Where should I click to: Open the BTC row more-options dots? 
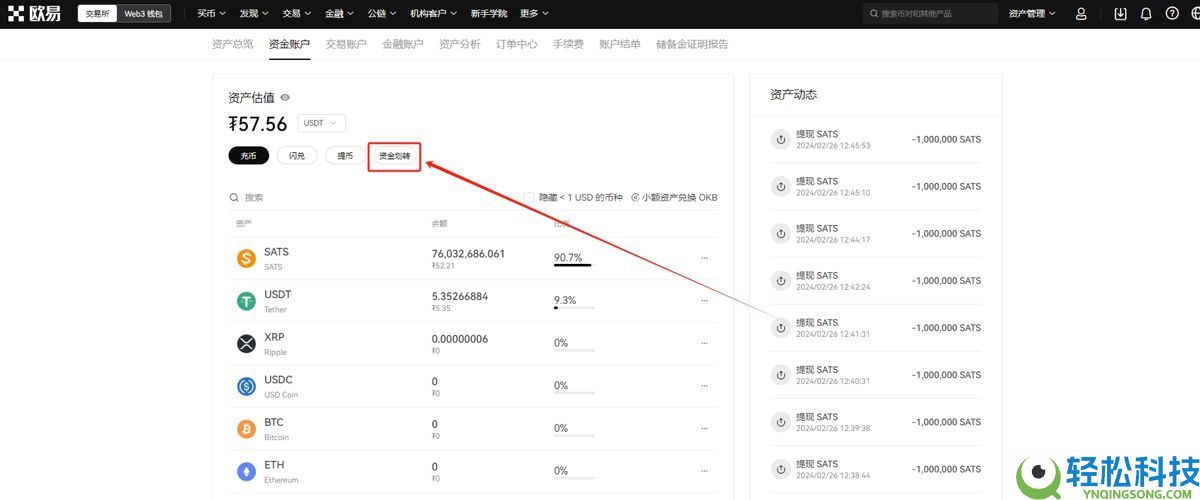[x=704, y=428]
